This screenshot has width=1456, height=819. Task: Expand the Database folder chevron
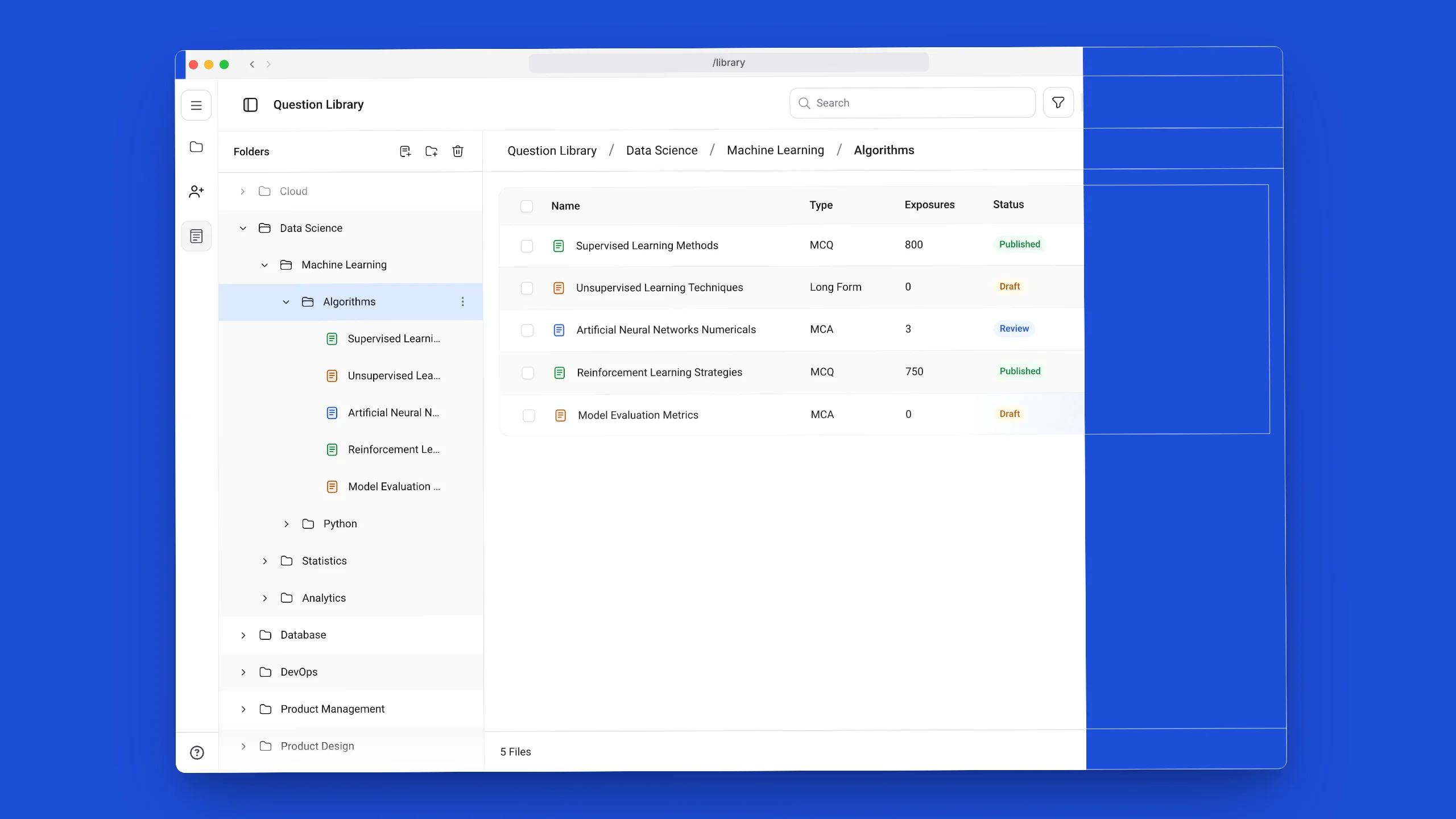tap(243, 635)
